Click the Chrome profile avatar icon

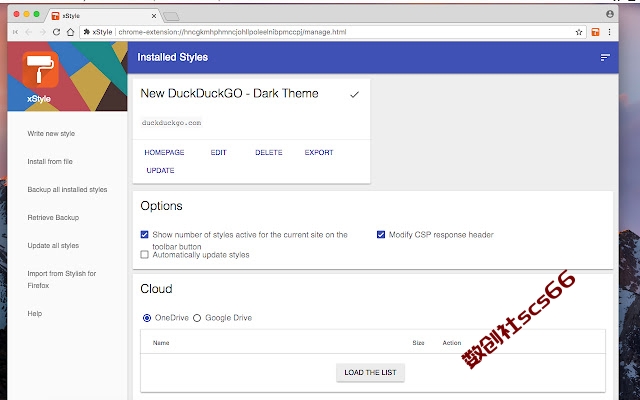[610, 14]
